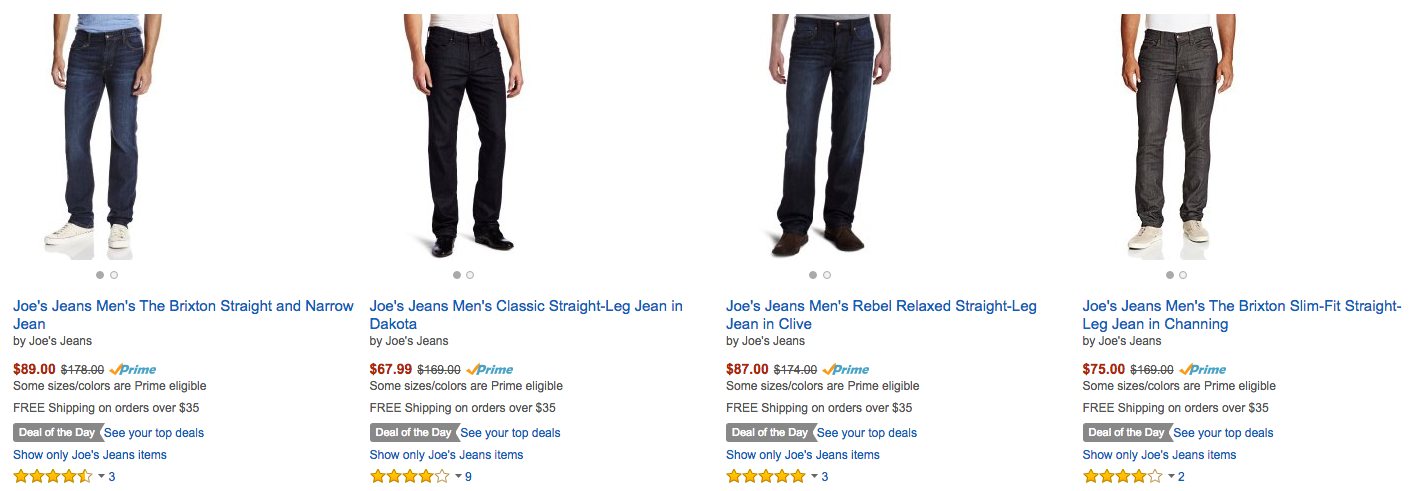This screenshot has width=1412, height=491.
Task: Click Deal of the Day badge under Dakota jean
Action: pyautogui.click(x=413, y=433)
